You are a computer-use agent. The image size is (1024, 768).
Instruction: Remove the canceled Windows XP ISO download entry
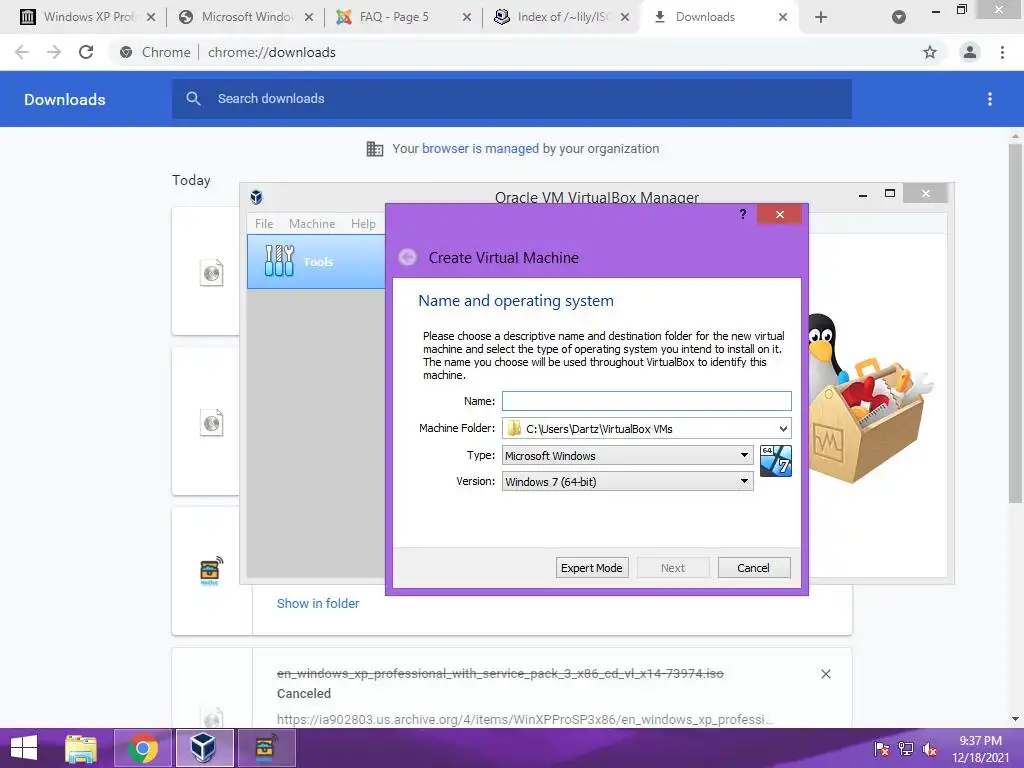coord(826,674)
